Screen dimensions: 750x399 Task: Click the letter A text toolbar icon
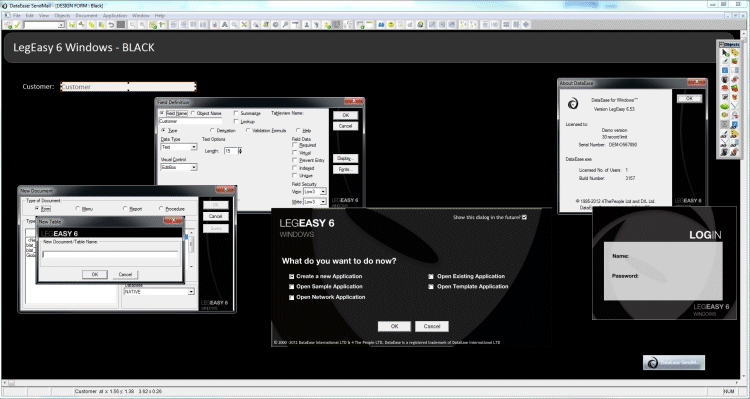(224, 24)
